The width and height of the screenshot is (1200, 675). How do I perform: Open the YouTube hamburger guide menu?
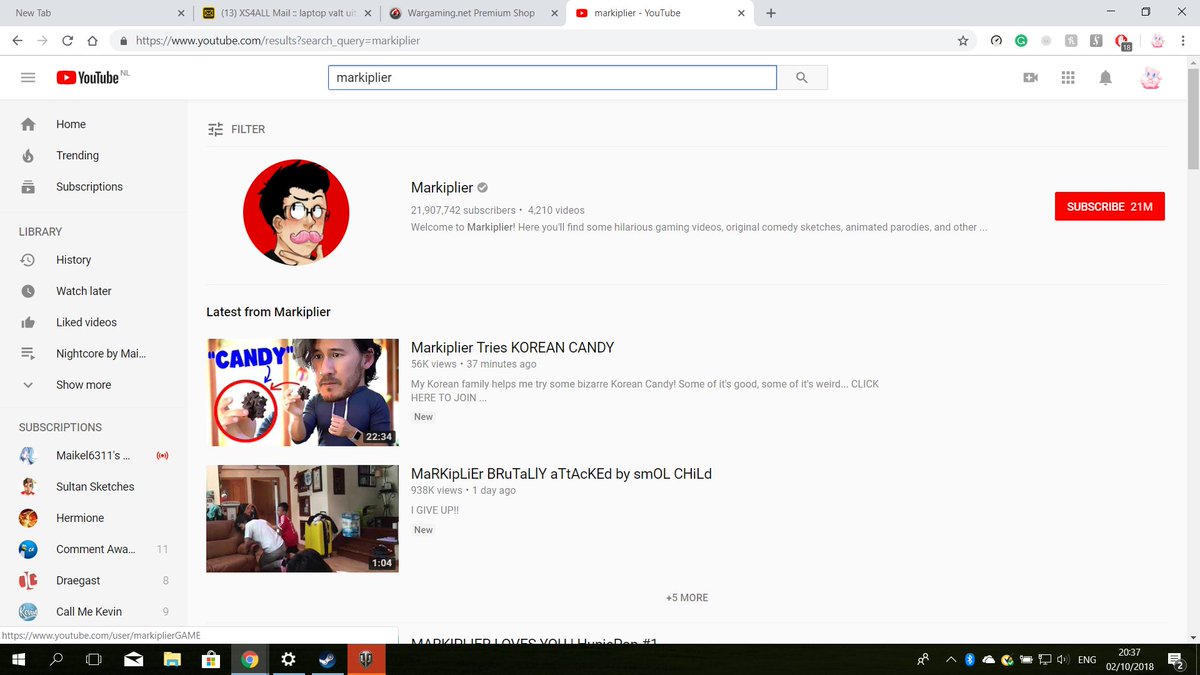(x=28, y=77)
